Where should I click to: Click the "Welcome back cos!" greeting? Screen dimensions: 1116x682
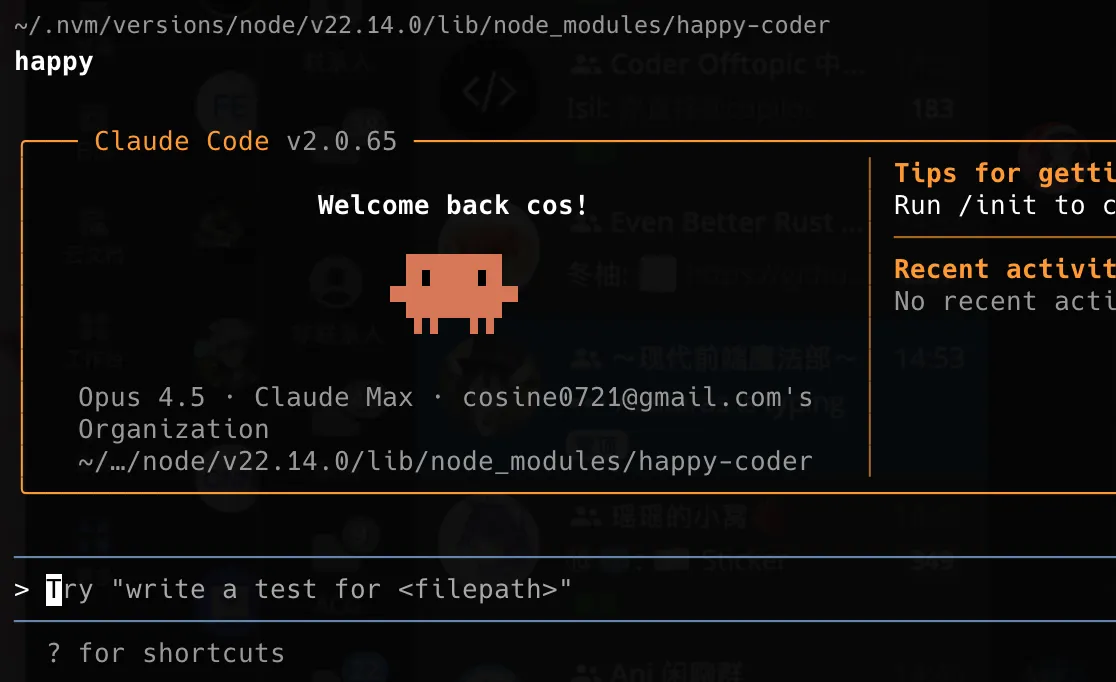pyautogui.click(x=453, y=205)
